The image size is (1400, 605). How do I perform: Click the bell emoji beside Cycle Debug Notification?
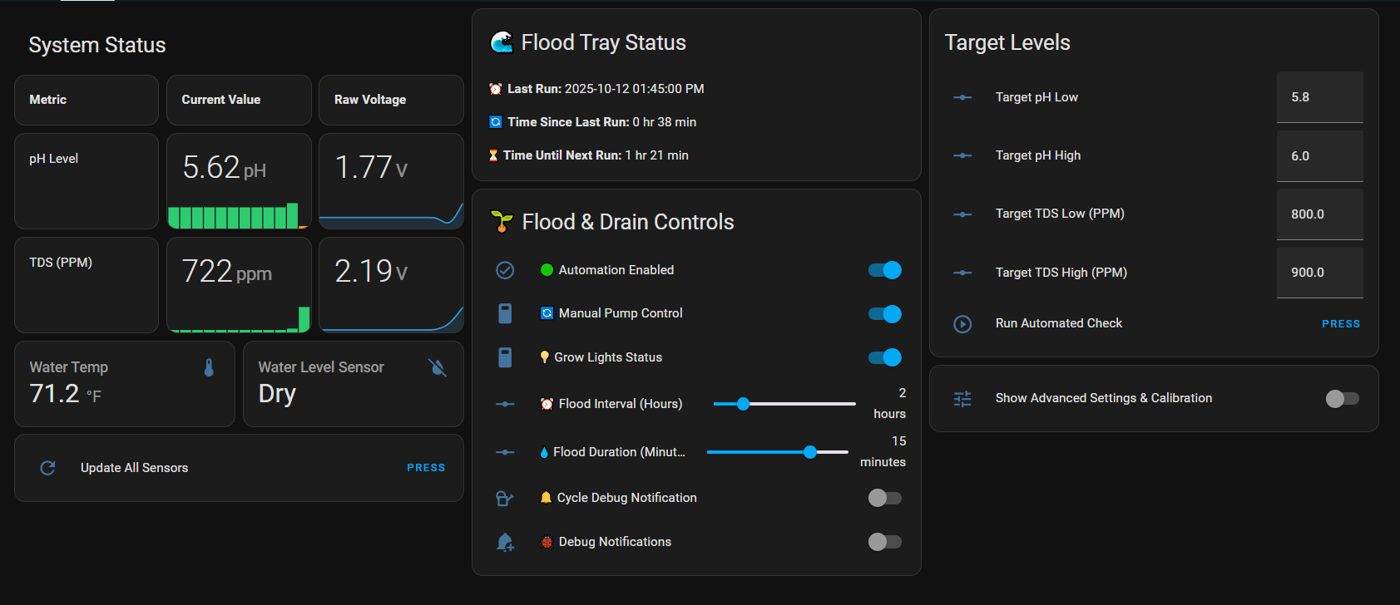546,498
